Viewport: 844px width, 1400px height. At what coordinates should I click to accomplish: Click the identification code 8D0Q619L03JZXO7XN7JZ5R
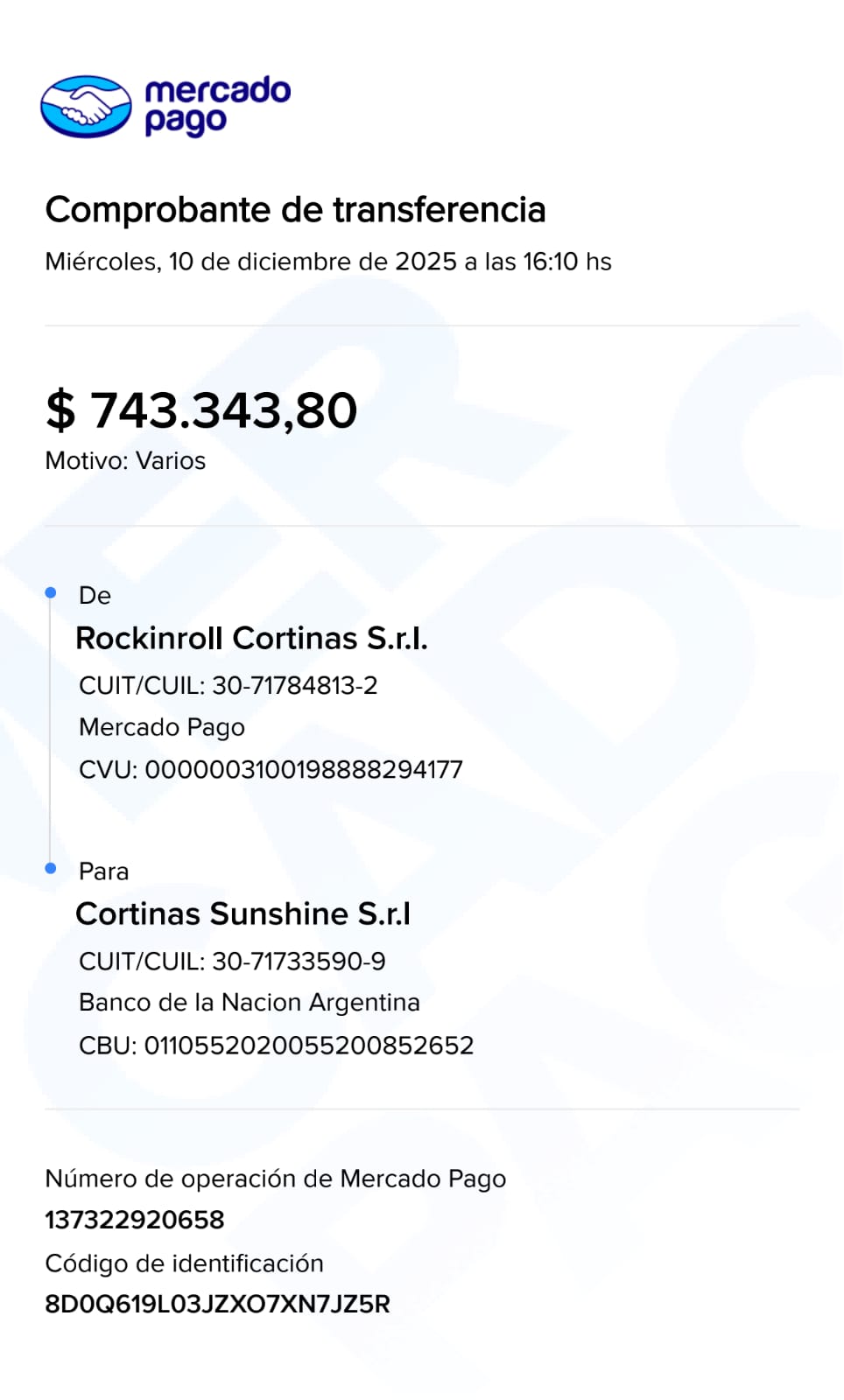[217, 1305]
